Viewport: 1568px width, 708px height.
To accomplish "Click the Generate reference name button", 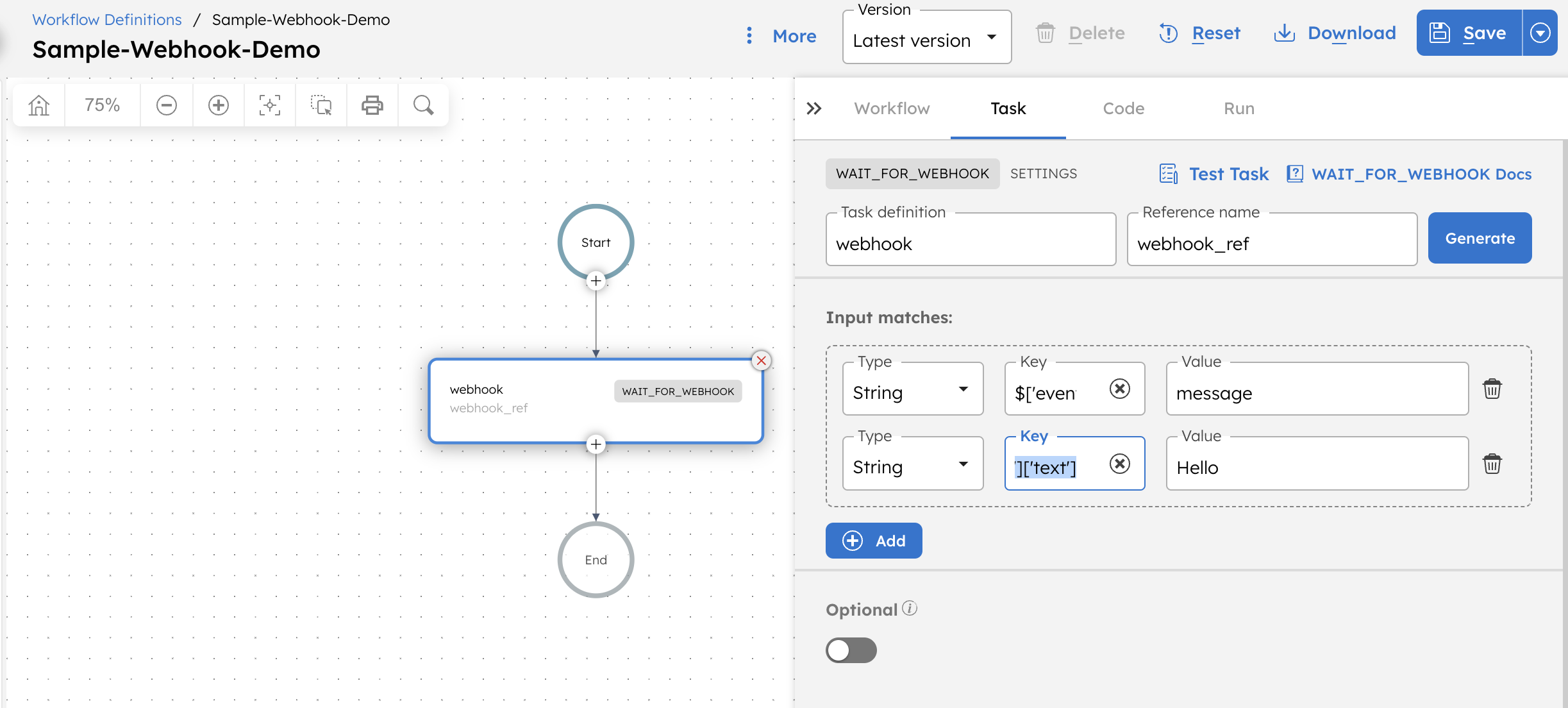I will (1479, 238).
